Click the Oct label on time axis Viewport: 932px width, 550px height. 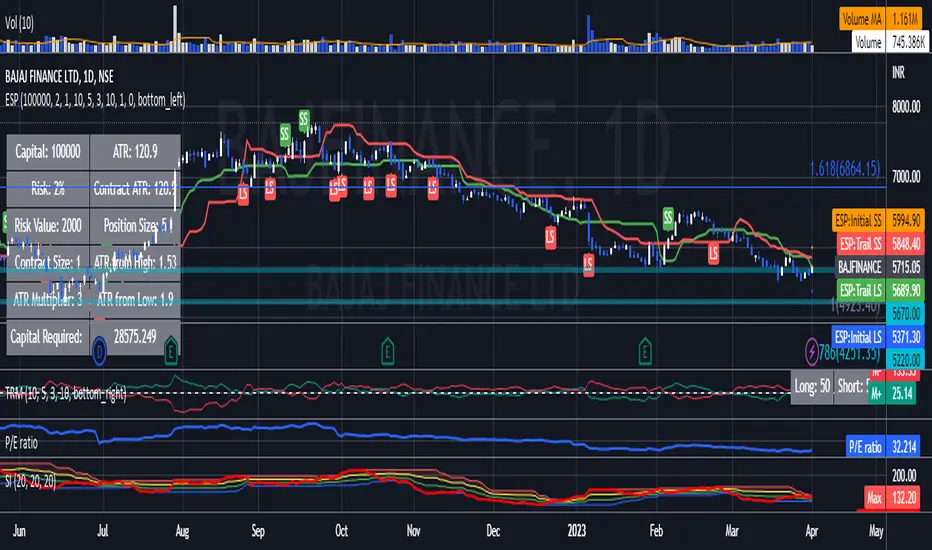click(341, 530)
